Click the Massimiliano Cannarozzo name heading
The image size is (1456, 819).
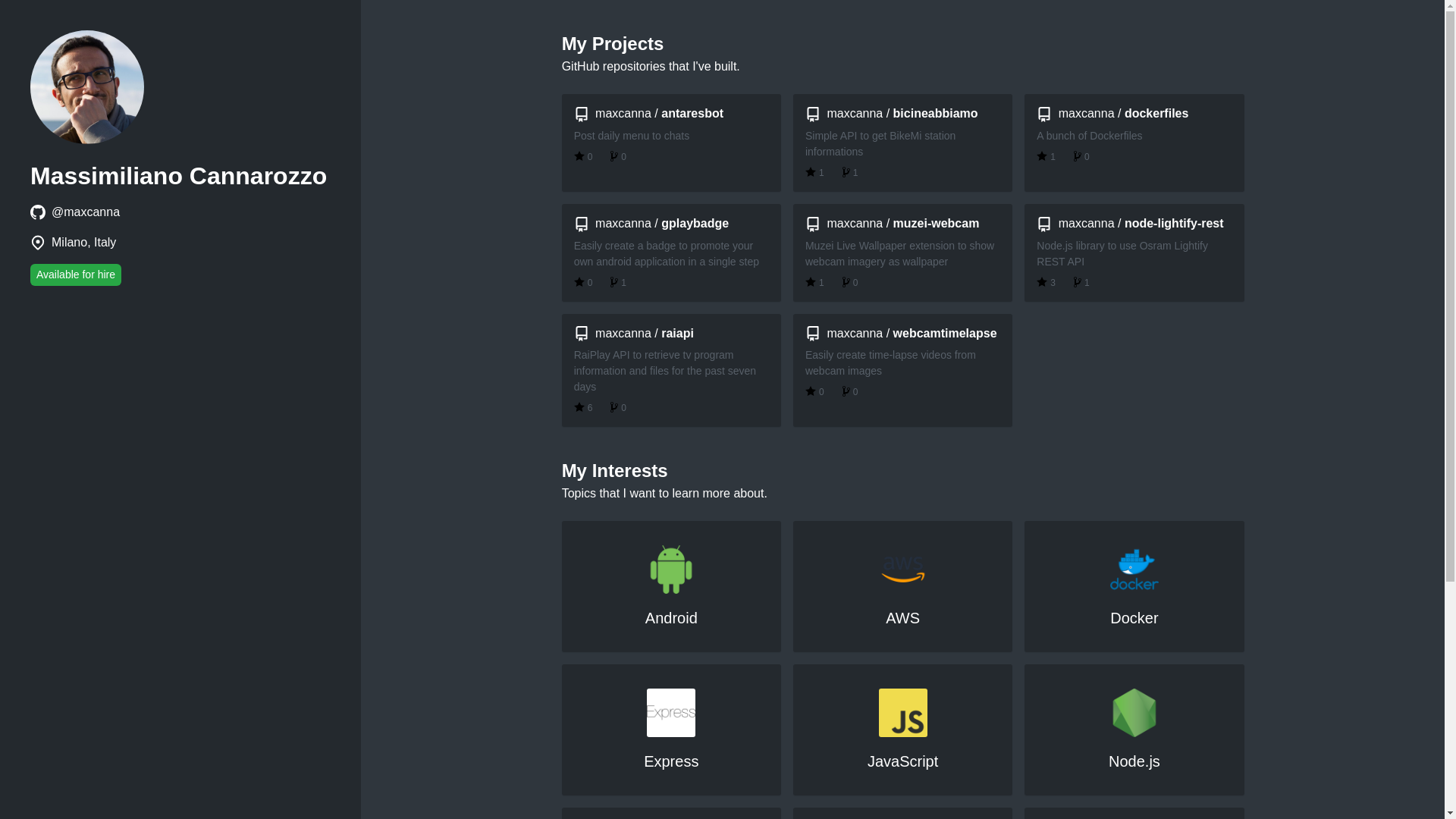pos(178,176)
